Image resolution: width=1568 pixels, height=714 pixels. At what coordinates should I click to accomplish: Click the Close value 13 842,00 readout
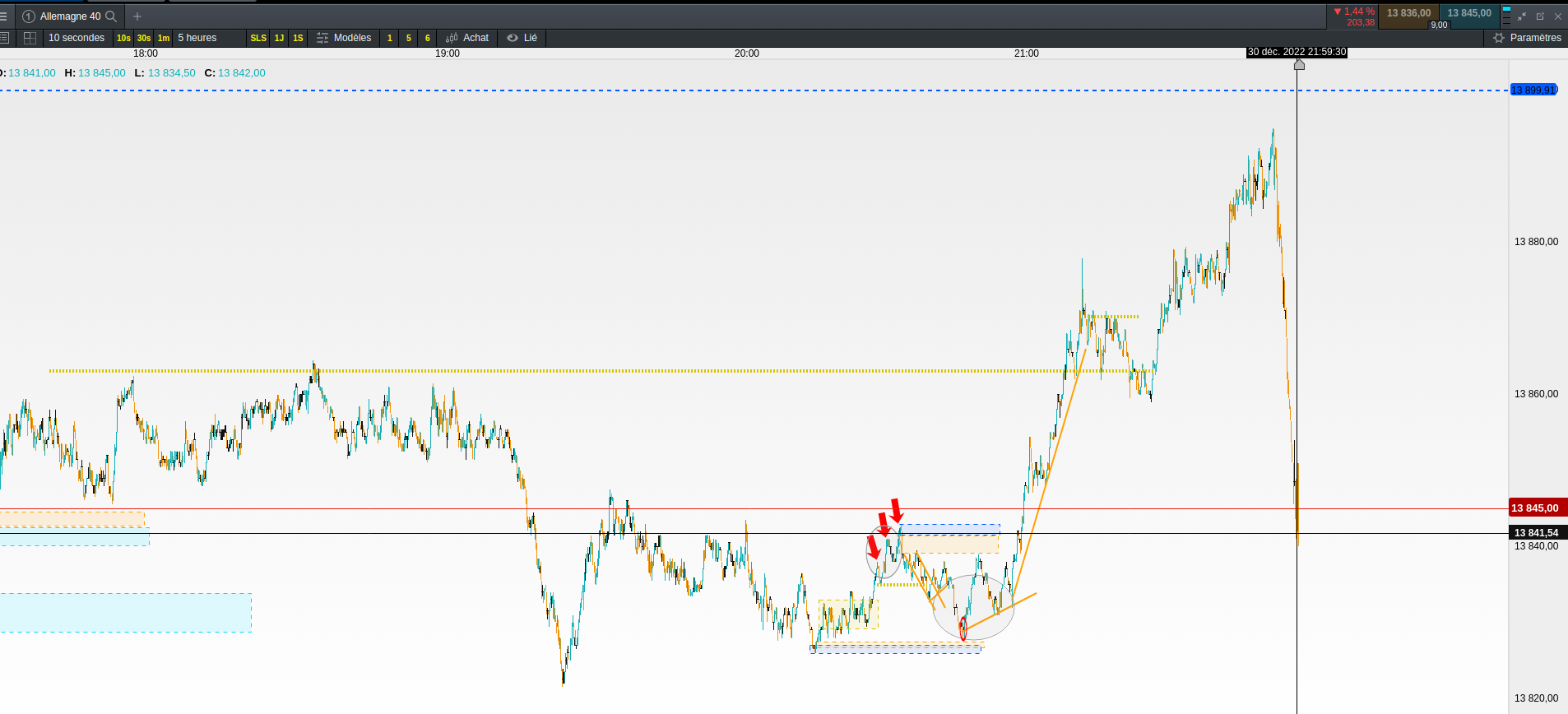(242, 73)
